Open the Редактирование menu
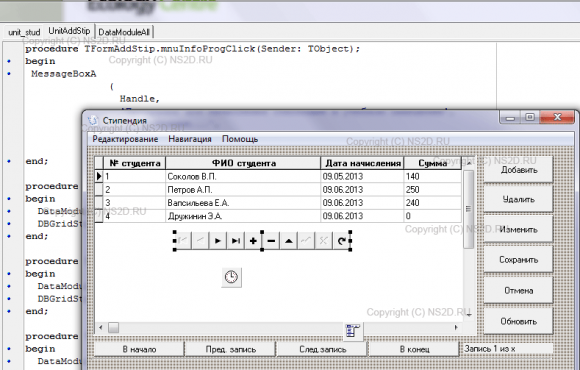 [125, 139]
